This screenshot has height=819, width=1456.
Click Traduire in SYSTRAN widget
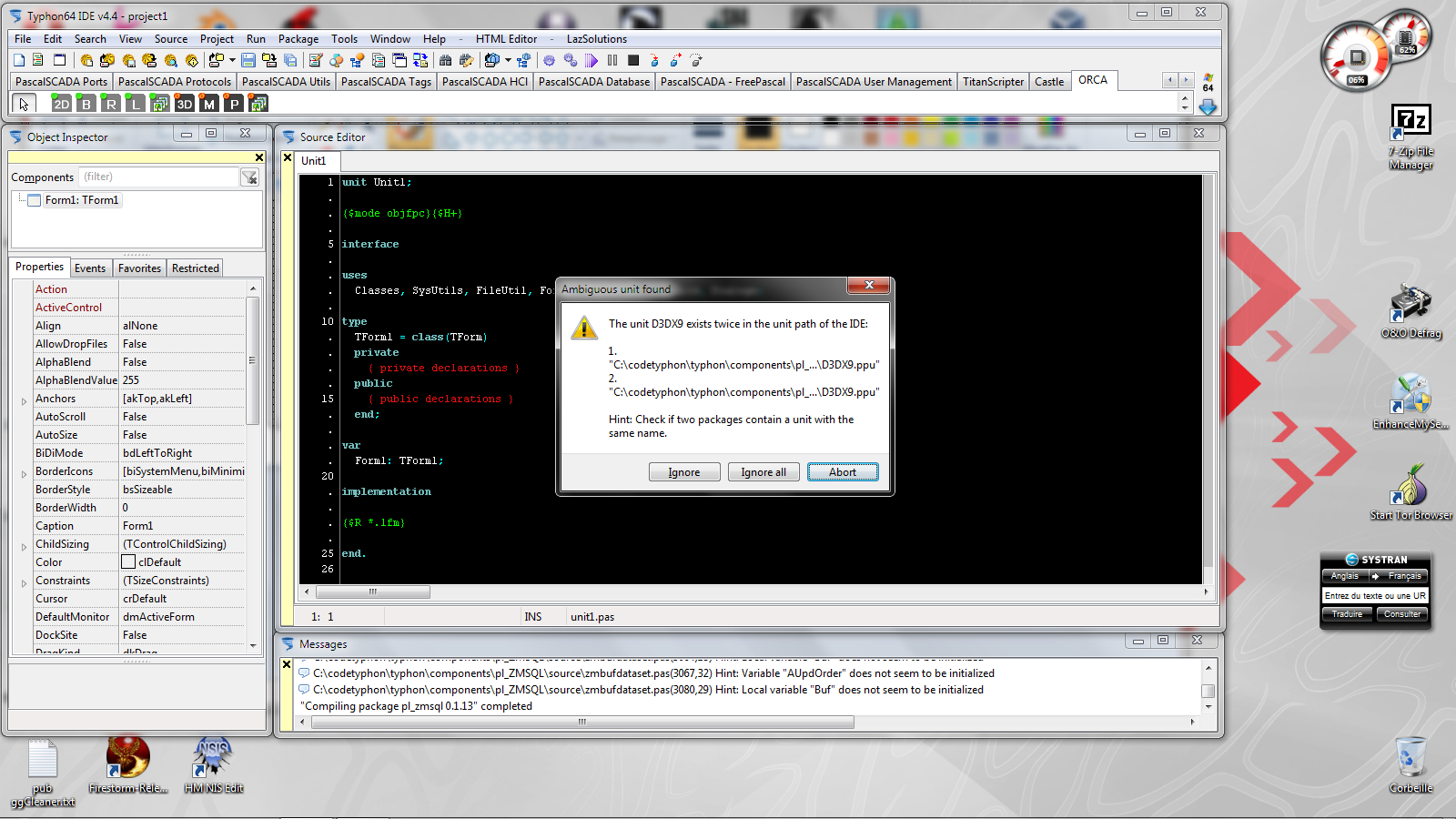coord(1347,614)
